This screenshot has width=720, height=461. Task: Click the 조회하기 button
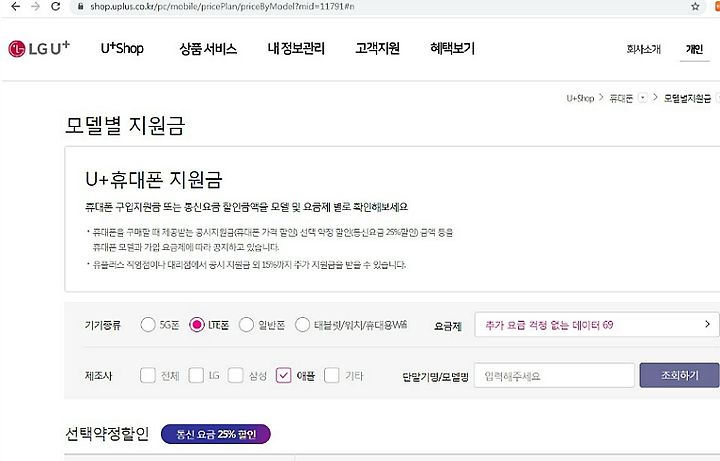click(680, 376)
